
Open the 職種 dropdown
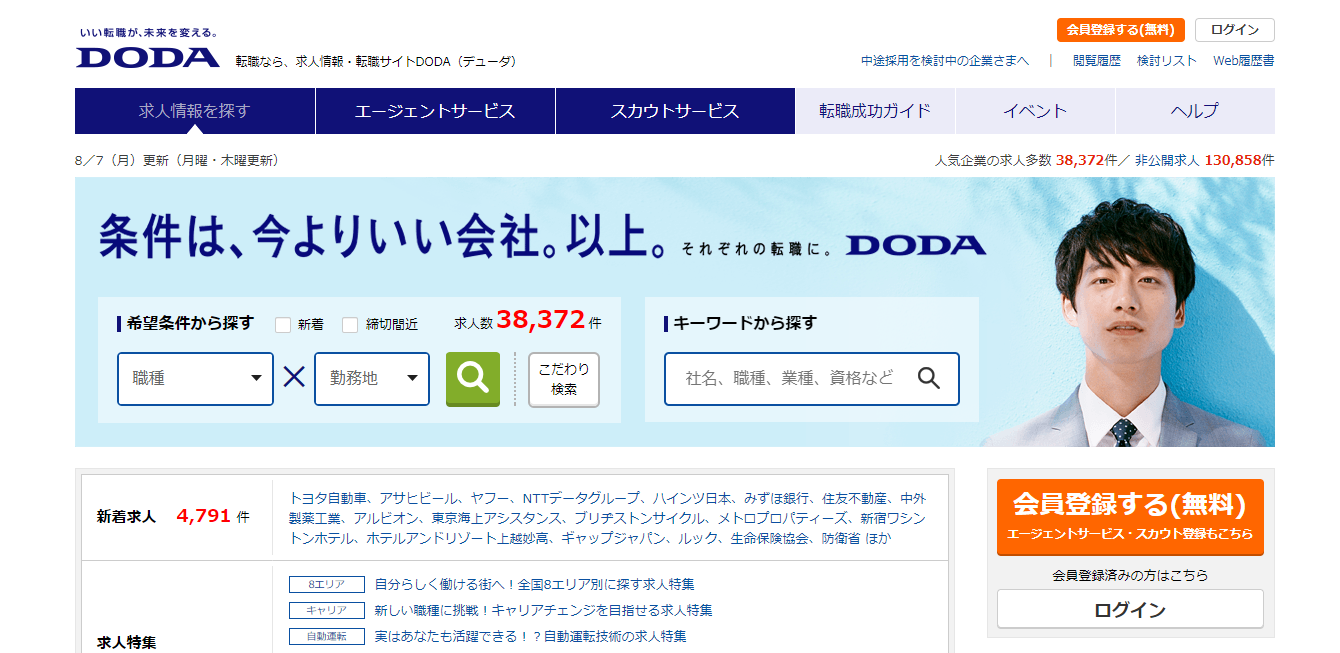click(195, 379)
